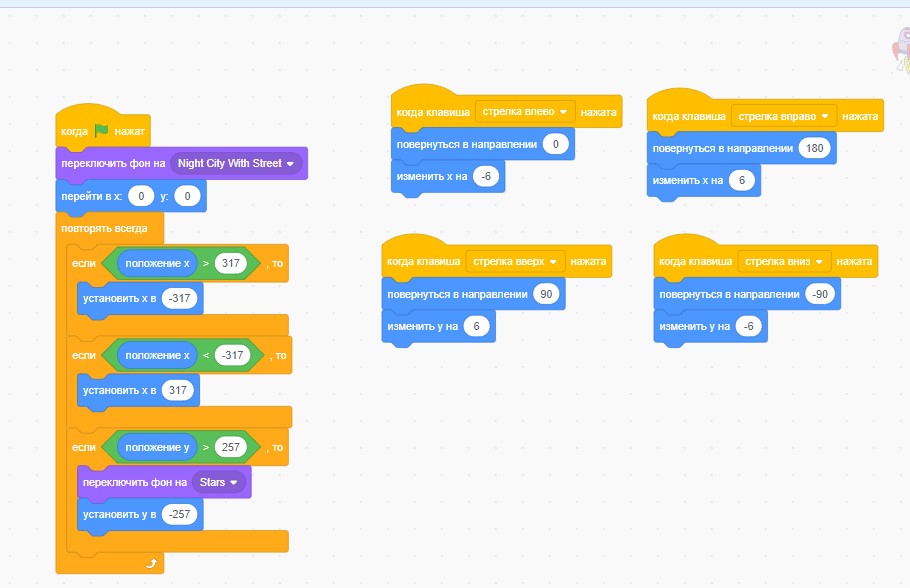Expand the 'стрелка вниз' key dropdown
The width and height of the screenshot is (910, 588).
pyautogui.click(x=784, y=261)
